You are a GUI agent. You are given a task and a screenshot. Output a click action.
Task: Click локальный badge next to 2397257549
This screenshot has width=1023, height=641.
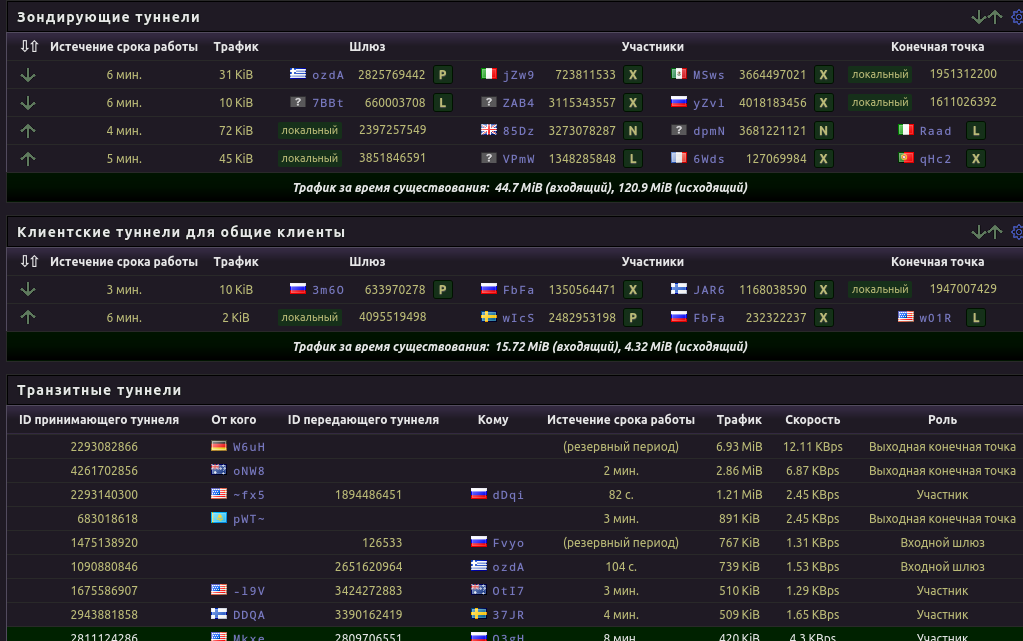pos(309,131)
